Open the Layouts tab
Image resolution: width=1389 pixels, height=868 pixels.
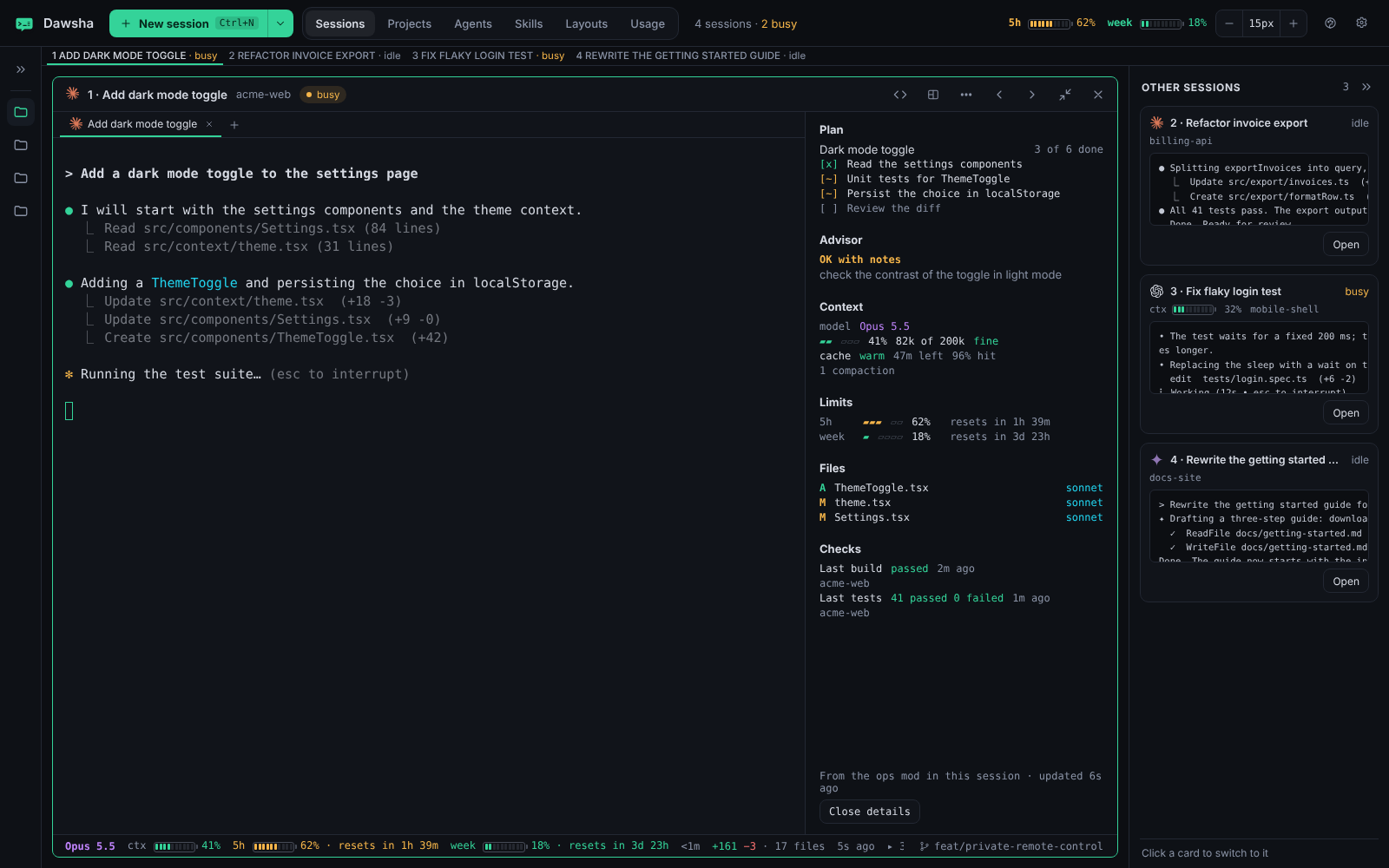[x=586, y=23]
